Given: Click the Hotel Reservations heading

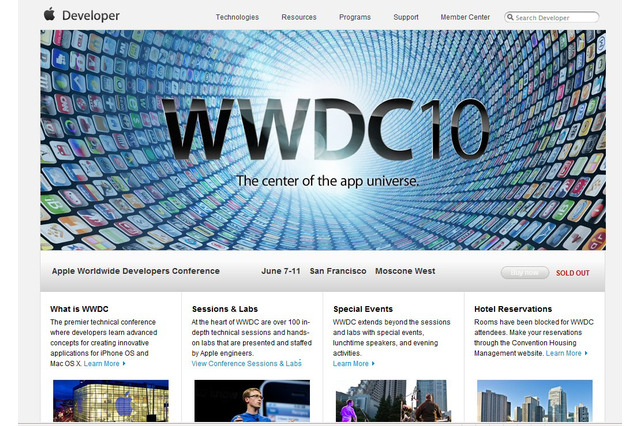Looking at the screenshot, I should coord(513,309).
